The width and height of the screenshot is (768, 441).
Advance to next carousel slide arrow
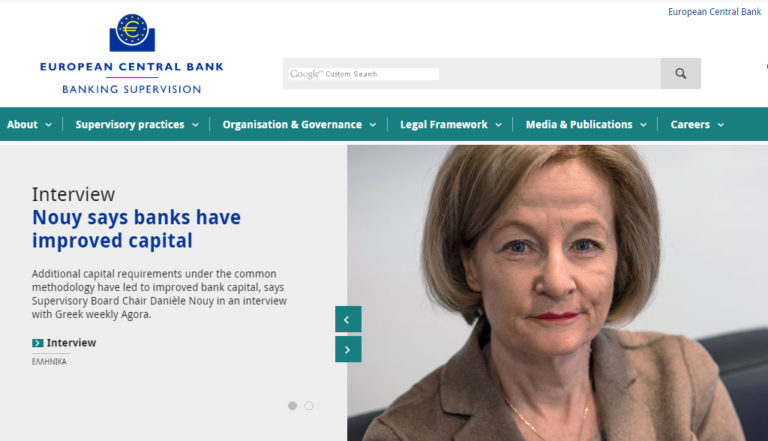coord(348,349)
